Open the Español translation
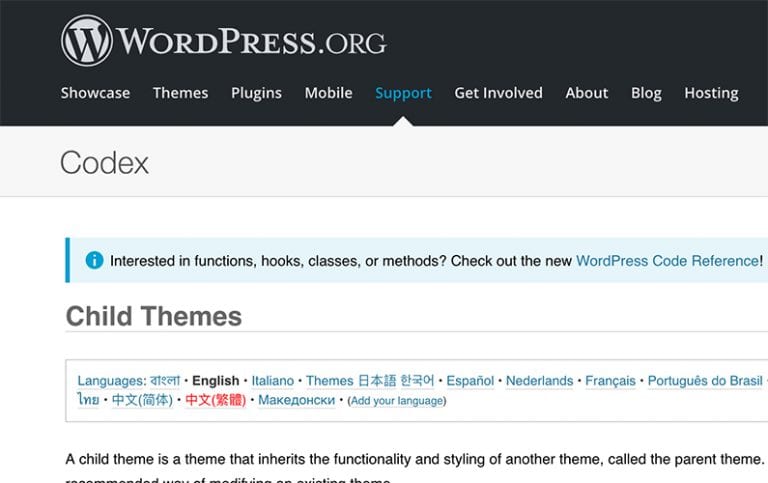This screenshot has width=768, height=483. [470, 381]
